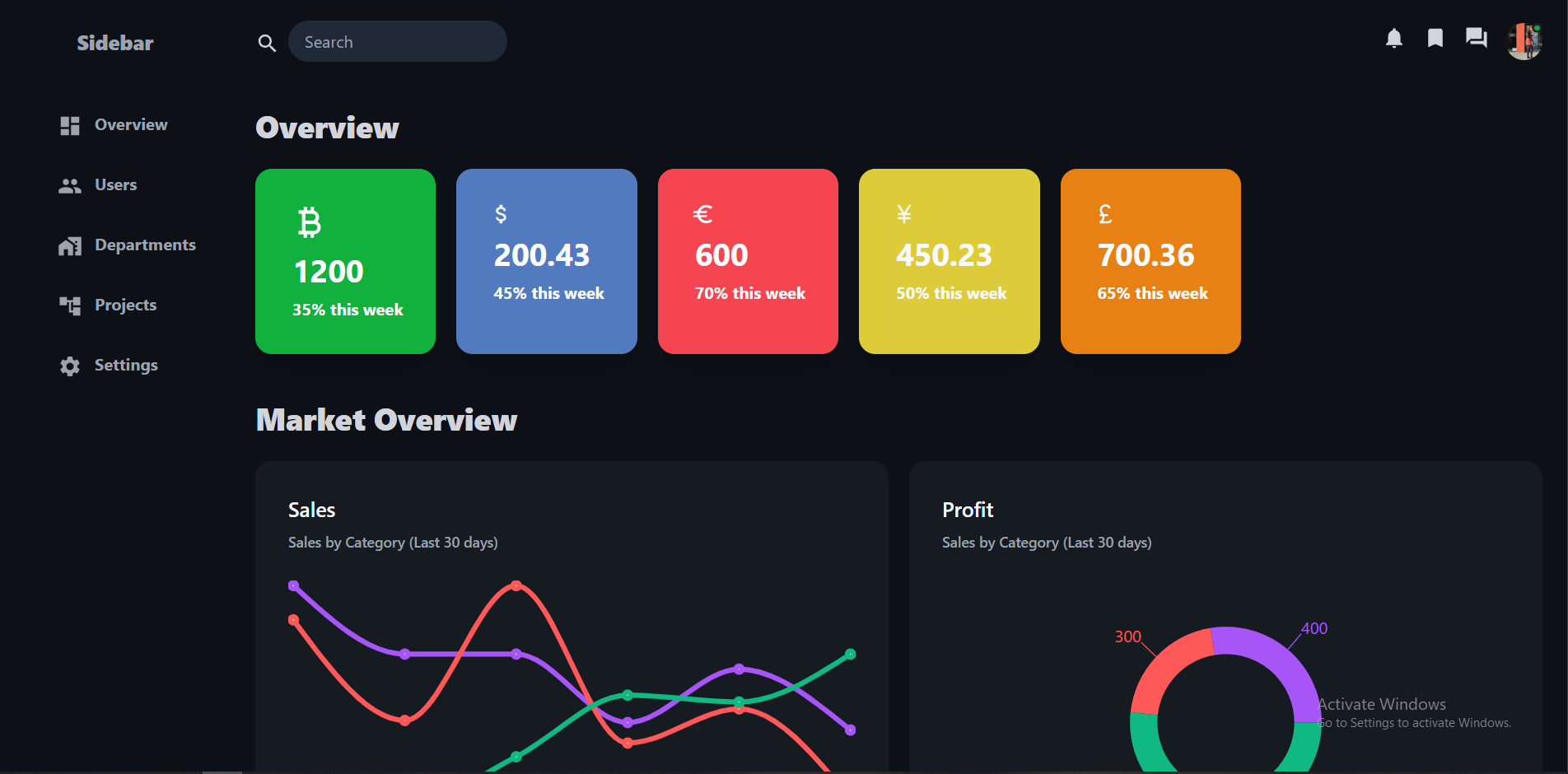The height and width of the screenshot is (774, 1568).
Task: Open the Departments menu label
Action: [146, 245]
